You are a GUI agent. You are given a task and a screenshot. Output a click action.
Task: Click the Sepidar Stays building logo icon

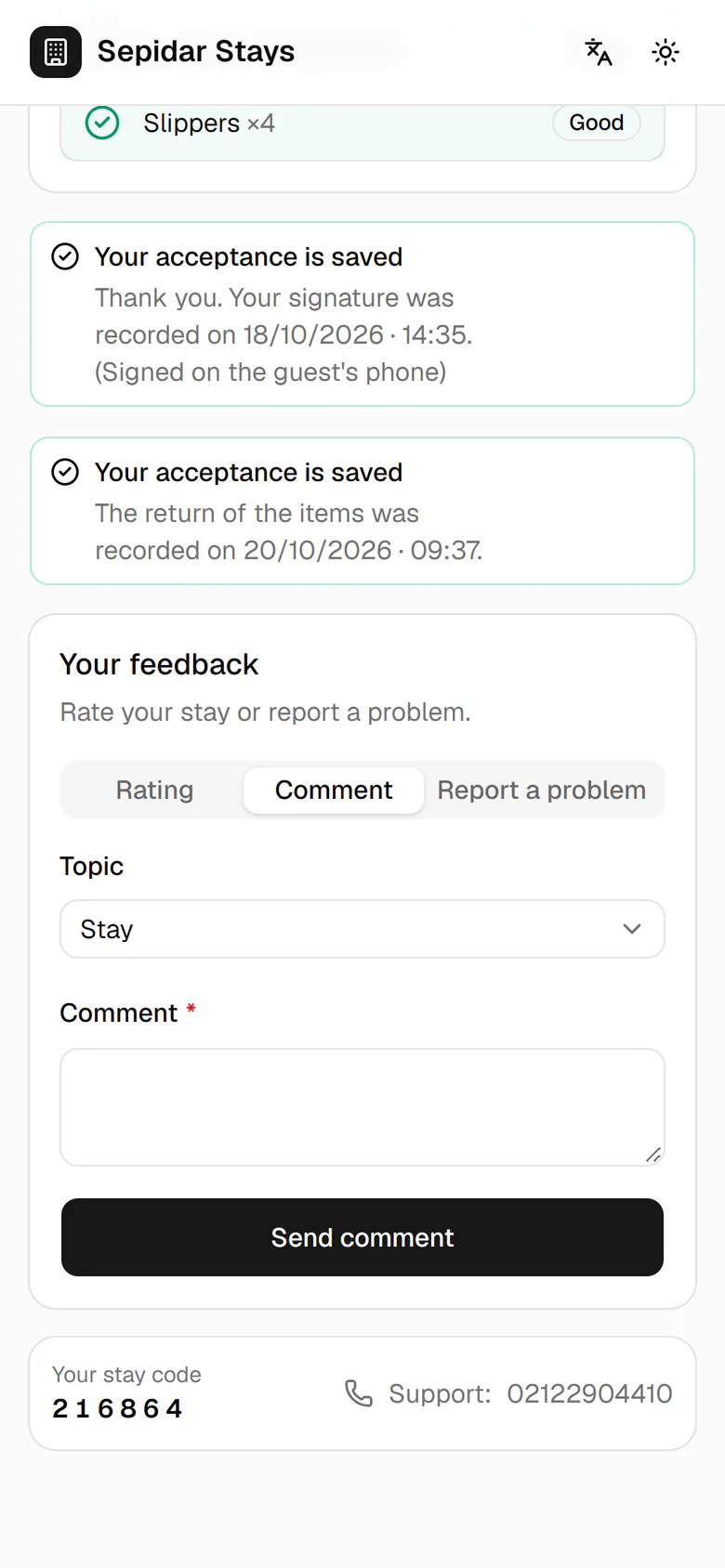pos(56,52)
